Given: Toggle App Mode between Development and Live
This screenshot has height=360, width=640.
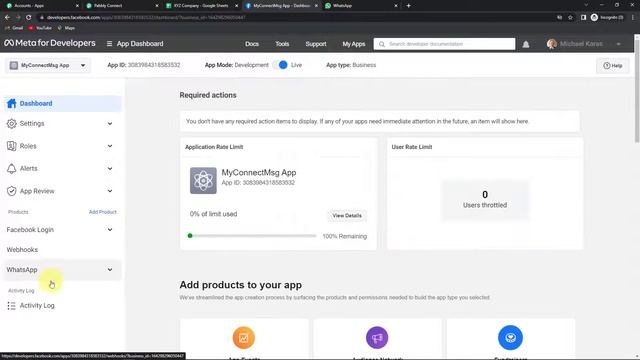Looking at the screenshot, I should click(x=280, y=65).
